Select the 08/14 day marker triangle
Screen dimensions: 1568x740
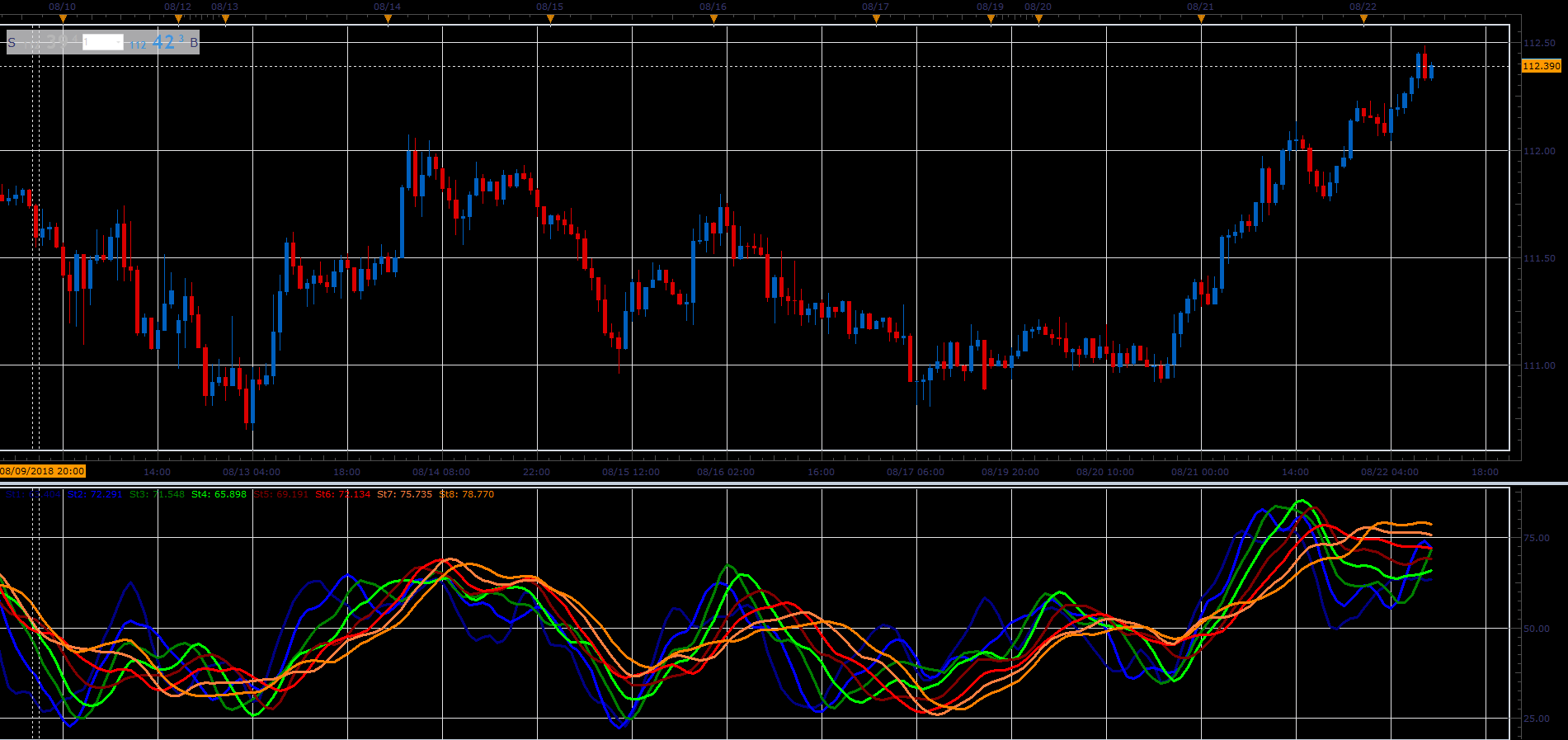[x=388, y=19]
